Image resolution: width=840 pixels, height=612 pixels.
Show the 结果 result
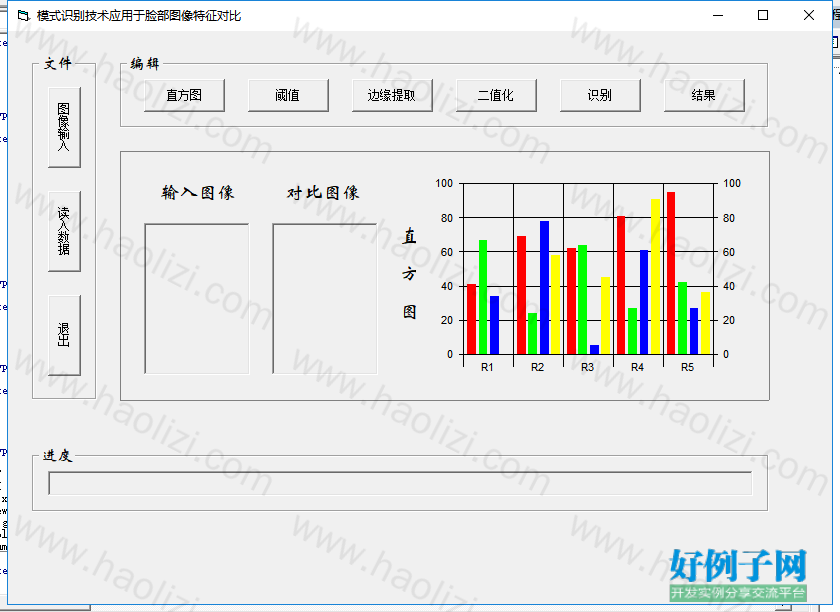pyautogui.click(x=703, y=95)
